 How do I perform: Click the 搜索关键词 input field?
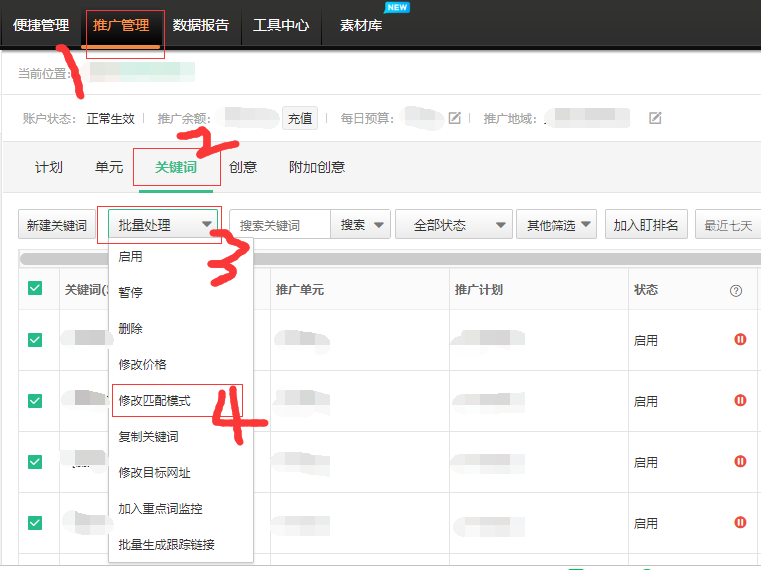click(280, 226)
